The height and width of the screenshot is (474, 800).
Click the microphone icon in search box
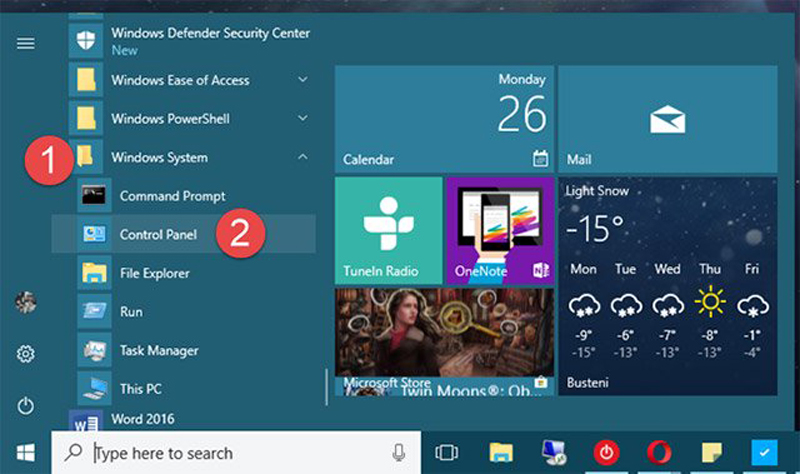399,453
